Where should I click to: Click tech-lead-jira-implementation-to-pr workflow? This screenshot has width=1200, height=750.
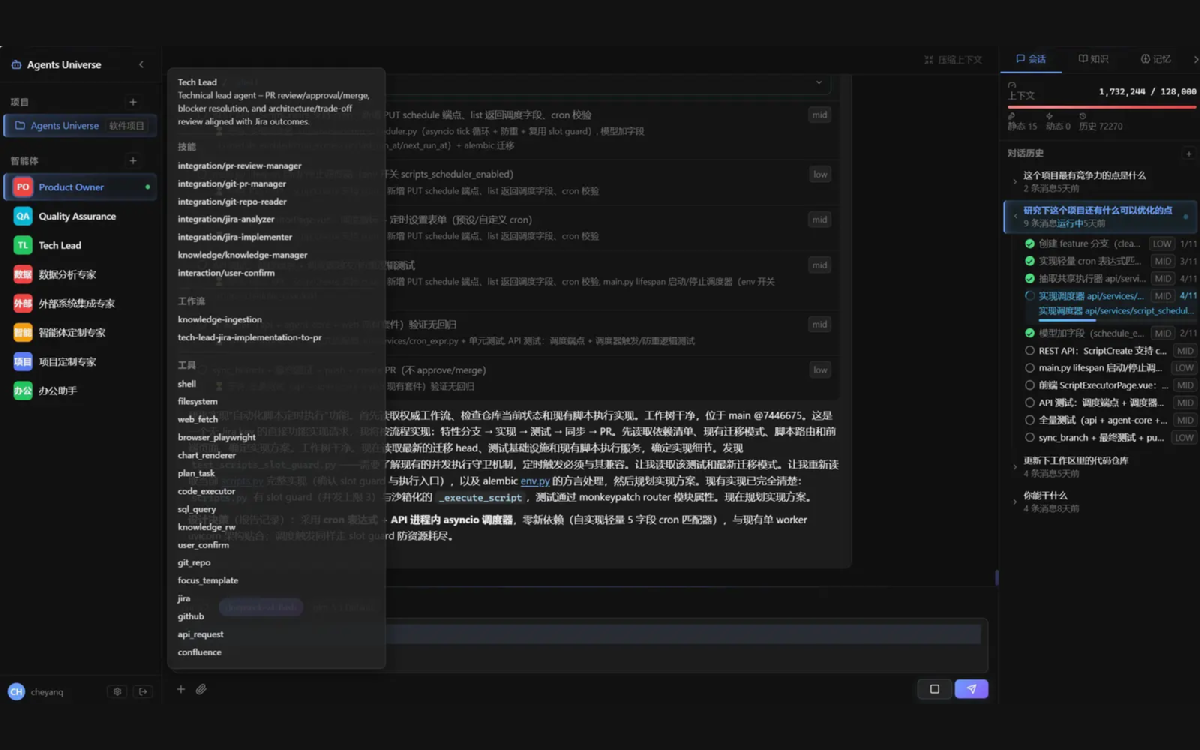[x=250, y=338]
